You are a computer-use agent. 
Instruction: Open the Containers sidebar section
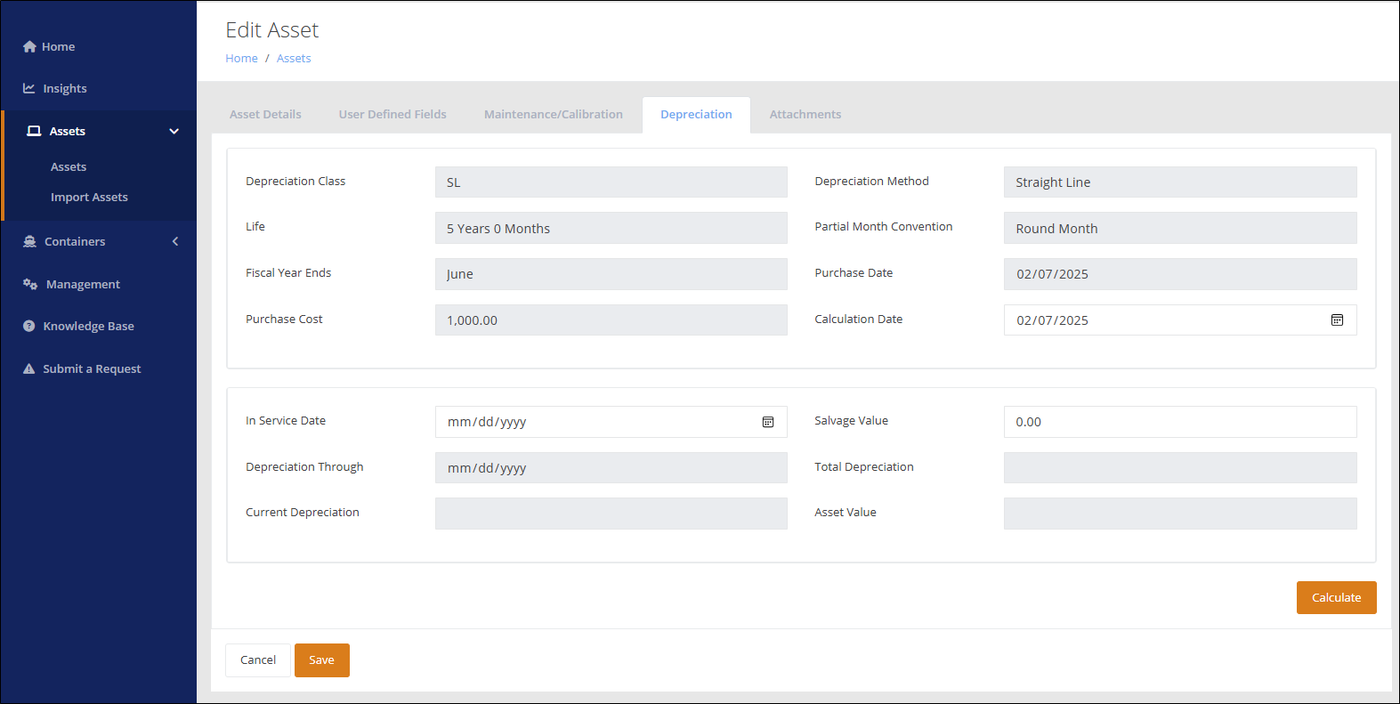75,242
